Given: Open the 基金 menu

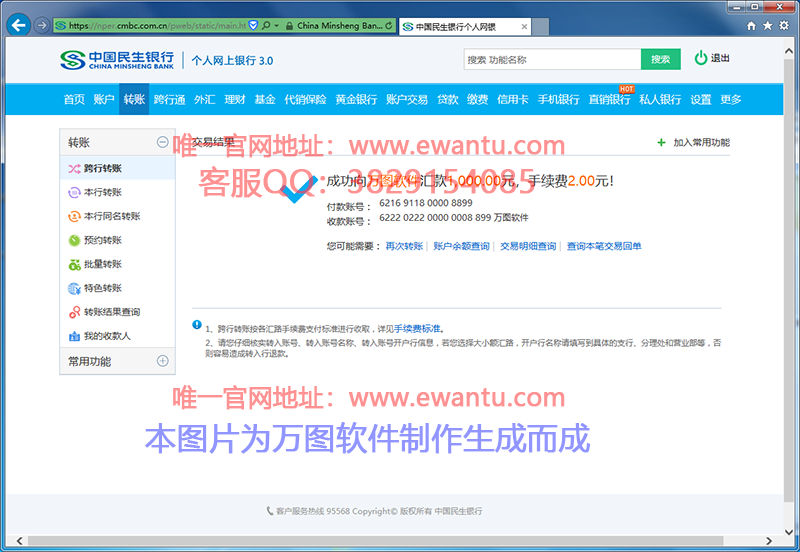Looking at the screenshot, I should tap(265, 99).
